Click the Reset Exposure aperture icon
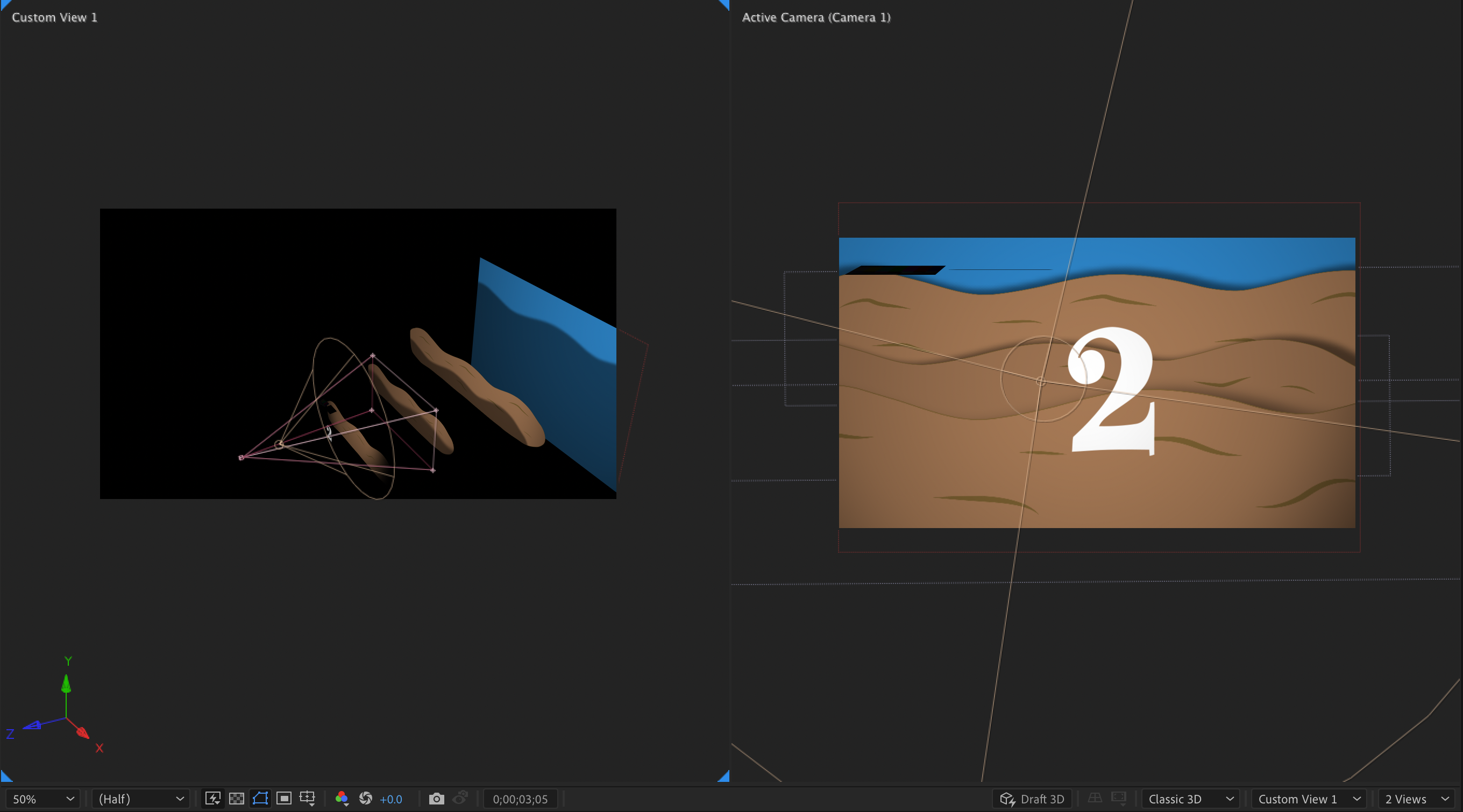Image resolution: width=1463 pixels, height=812 pixels. click(366, 799)
